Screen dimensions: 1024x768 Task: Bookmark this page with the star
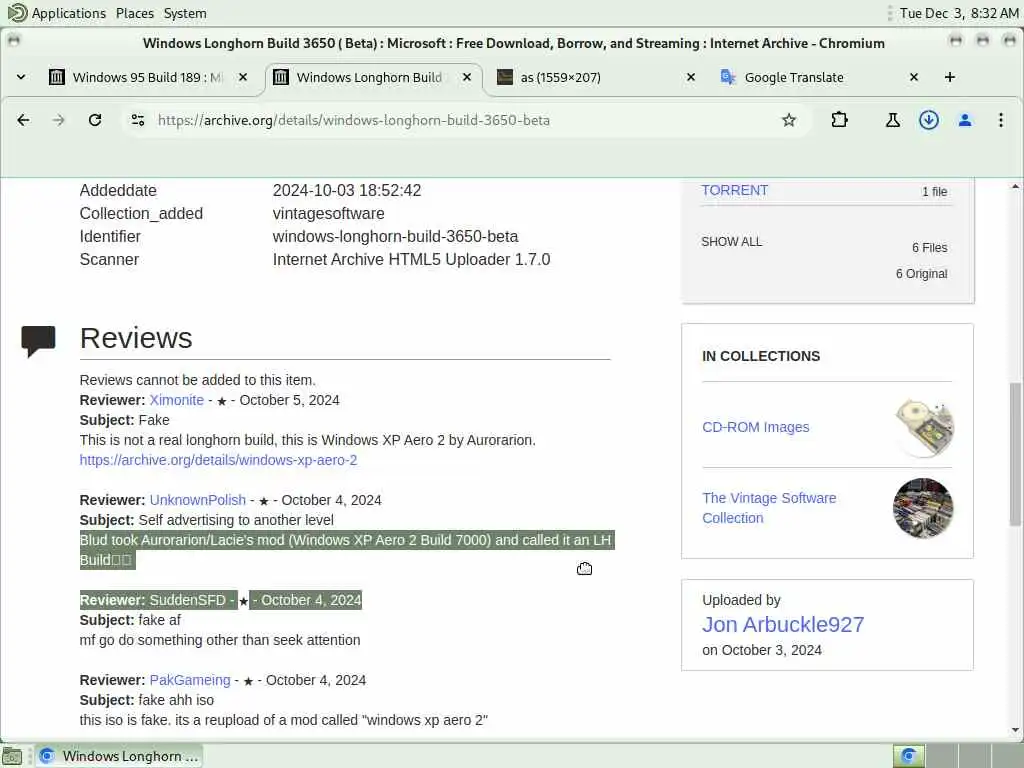789,120
